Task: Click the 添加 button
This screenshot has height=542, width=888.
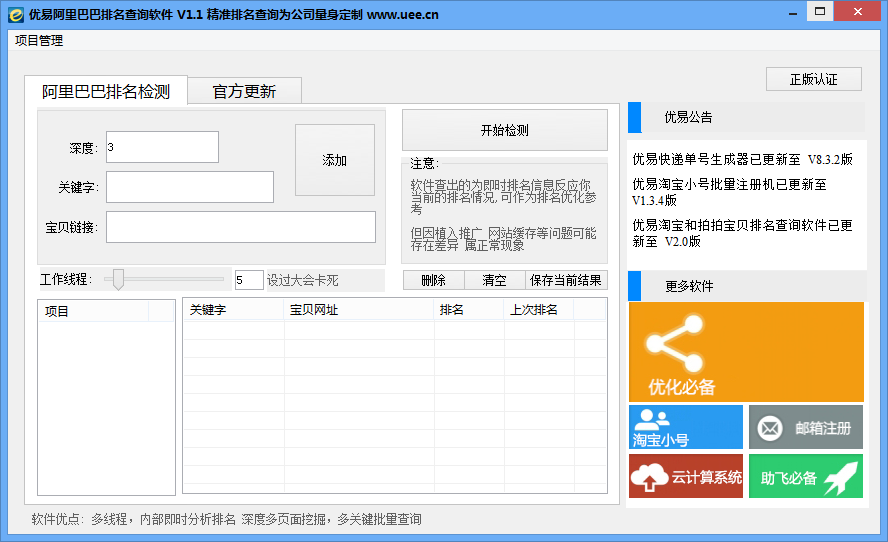Action: coord(335,160)
